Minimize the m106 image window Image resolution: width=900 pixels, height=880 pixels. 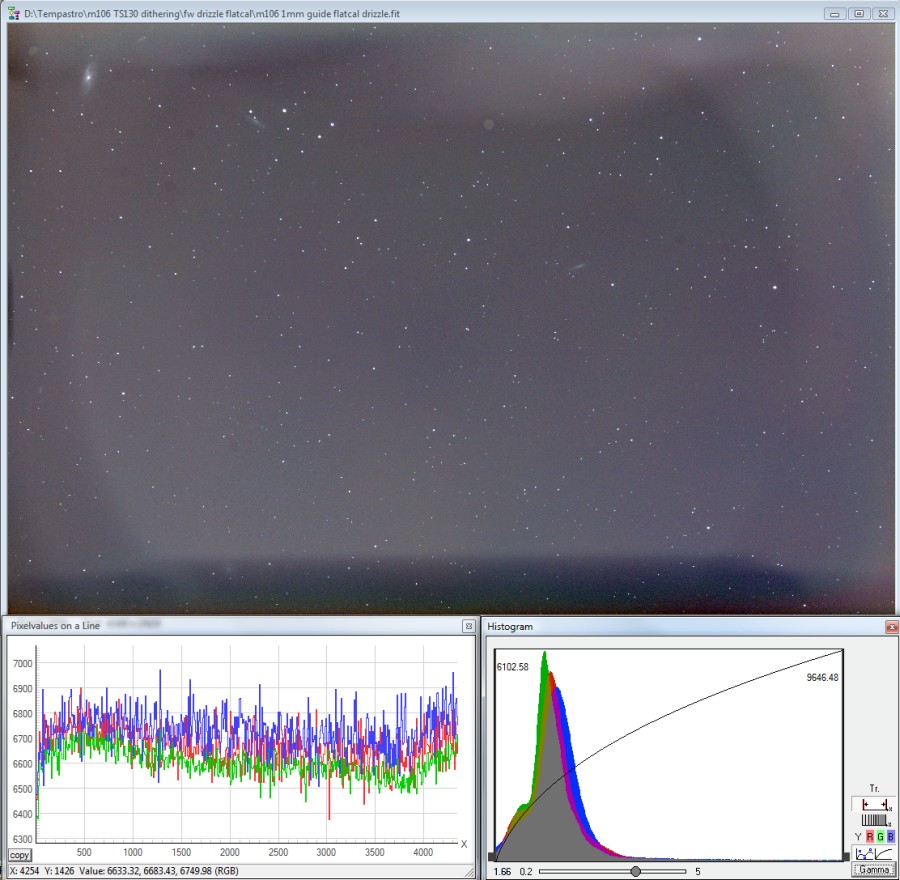(x=835, y=14)
